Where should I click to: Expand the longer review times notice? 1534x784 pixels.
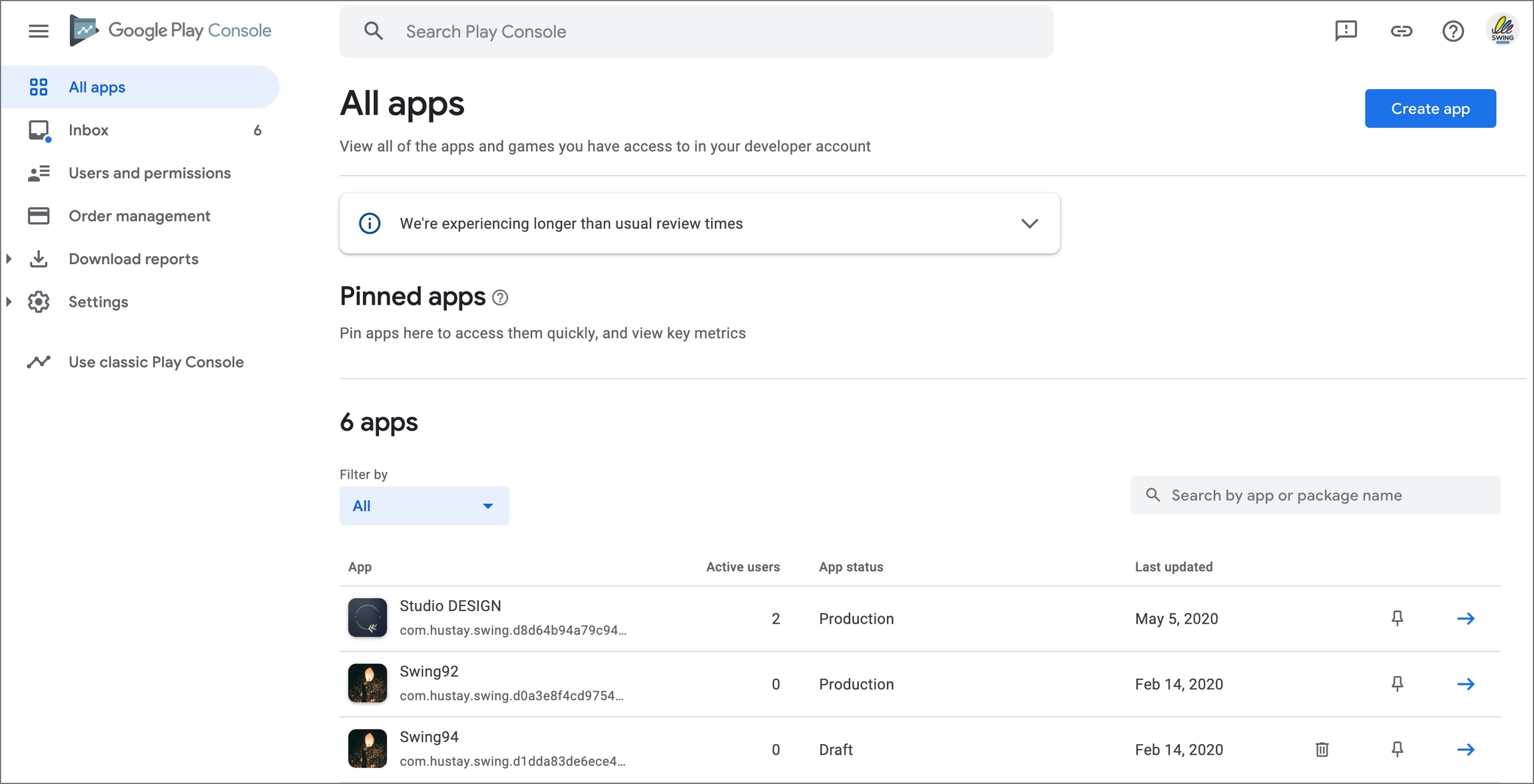1029,224
